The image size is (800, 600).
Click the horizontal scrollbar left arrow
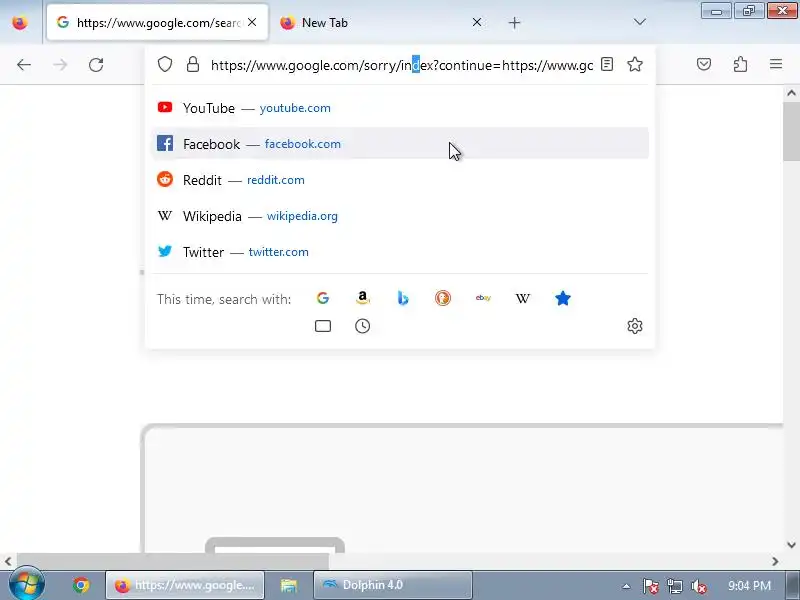coord(8,561)
